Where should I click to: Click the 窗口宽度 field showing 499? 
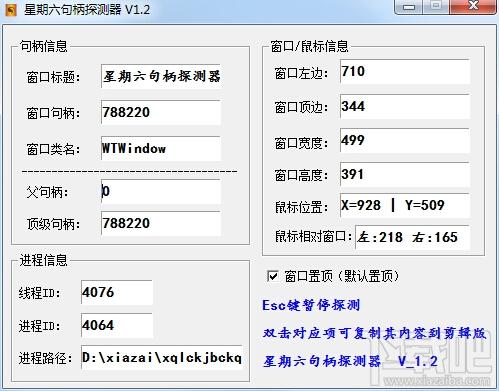tap(405, 140)
